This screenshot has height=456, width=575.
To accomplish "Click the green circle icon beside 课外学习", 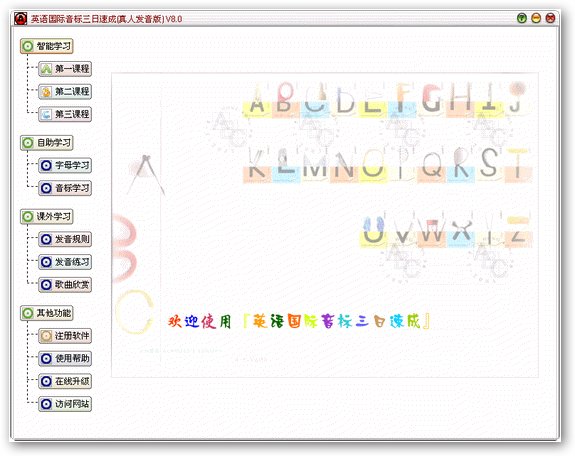I will [x=28, y=216].
